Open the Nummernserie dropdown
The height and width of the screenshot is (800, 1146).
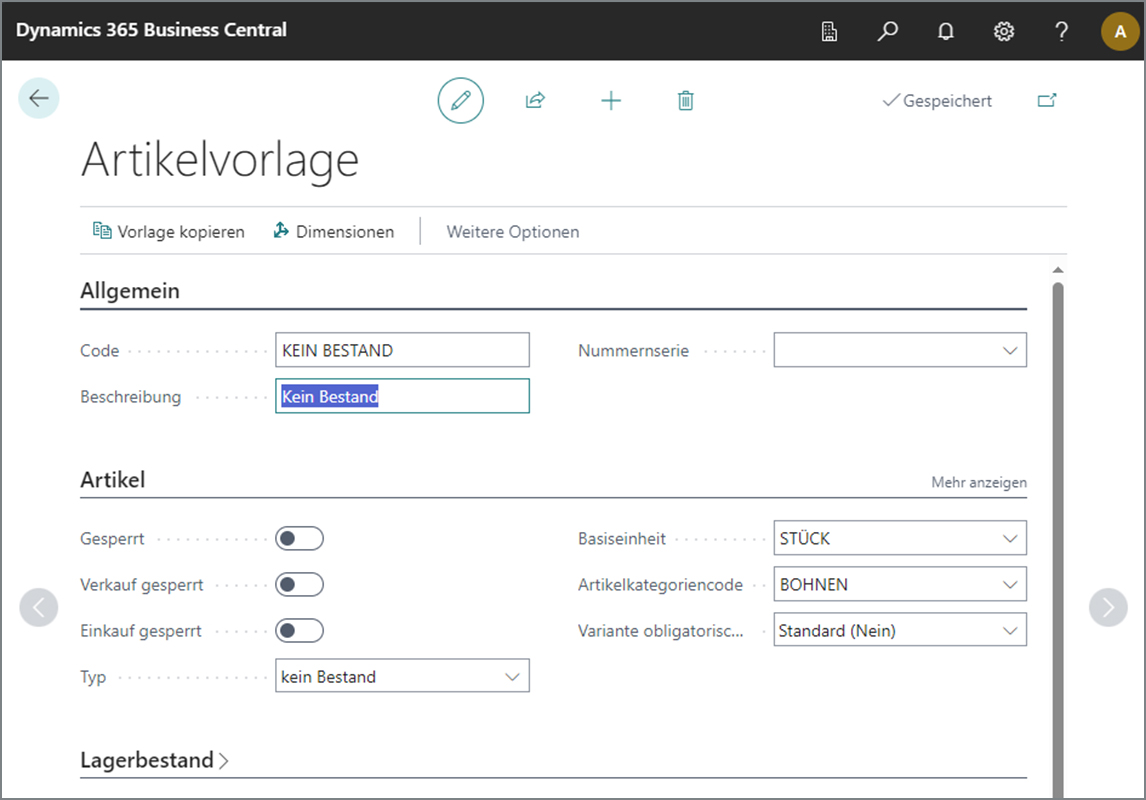pyautogui.click(x=900, y=350)
